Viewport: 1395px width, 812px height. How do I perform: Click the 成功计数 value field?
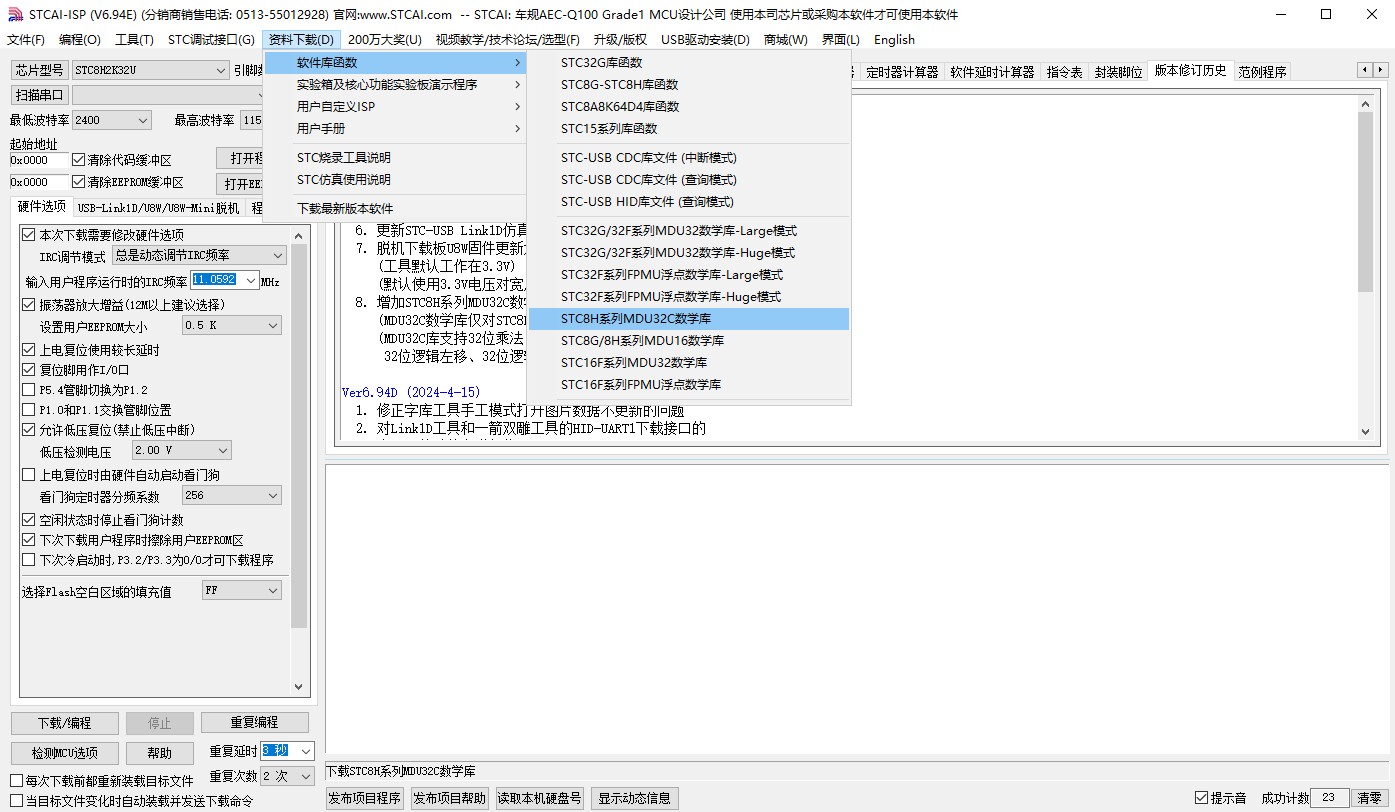[x=1329, y=798]
